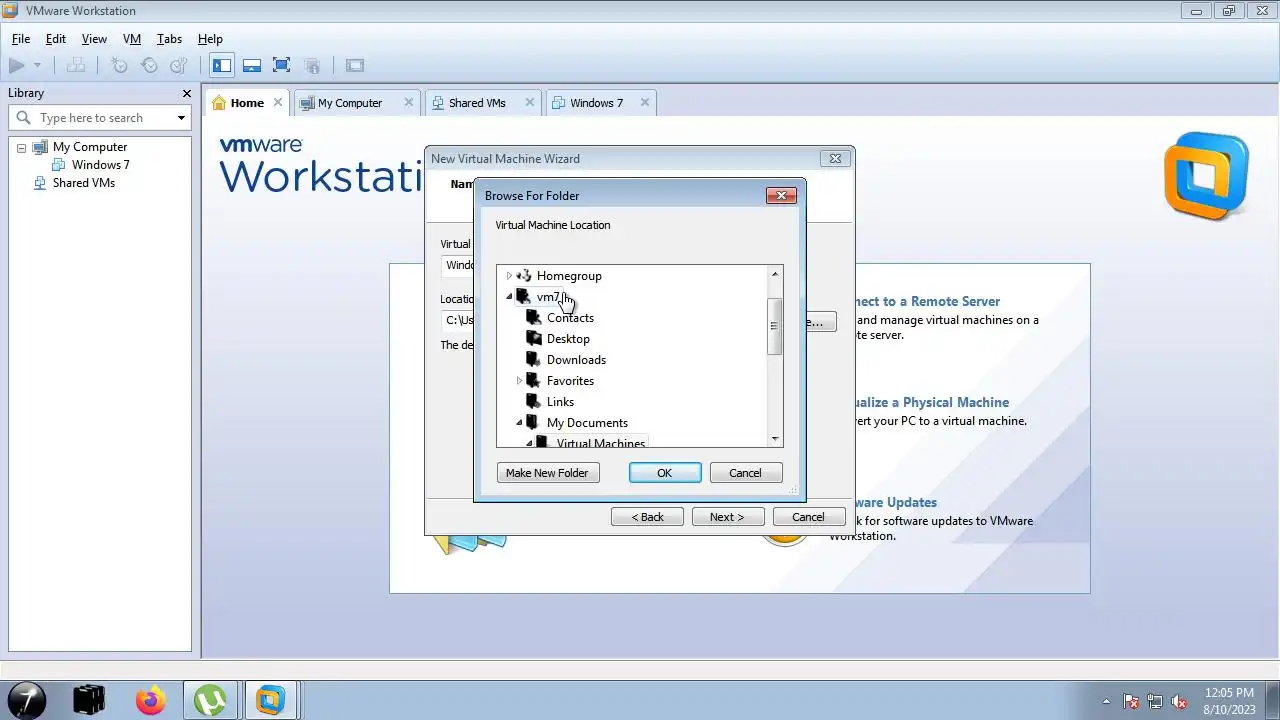Select the vm7 user folder

pyautogui.click(x=549, y=297)
